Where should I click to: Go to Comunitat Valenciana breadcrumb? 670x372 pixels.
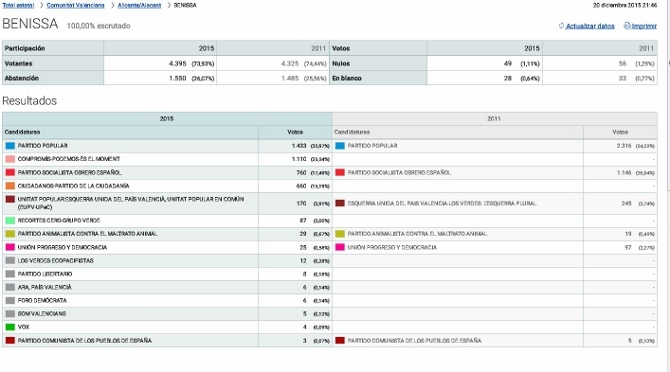coord(75,5)
